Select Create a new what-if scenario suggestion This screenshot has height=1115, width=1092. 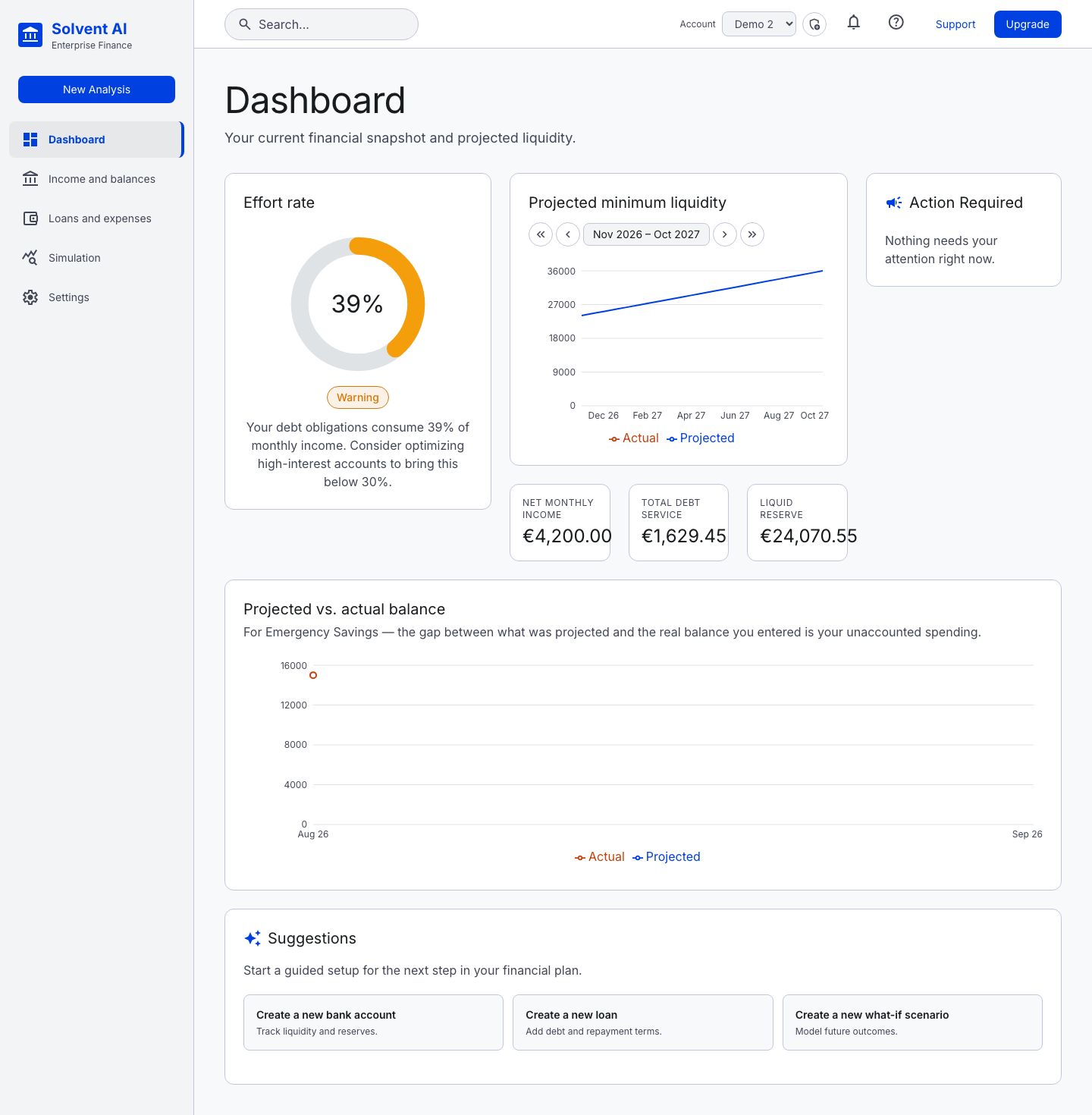click(912, 1022)
